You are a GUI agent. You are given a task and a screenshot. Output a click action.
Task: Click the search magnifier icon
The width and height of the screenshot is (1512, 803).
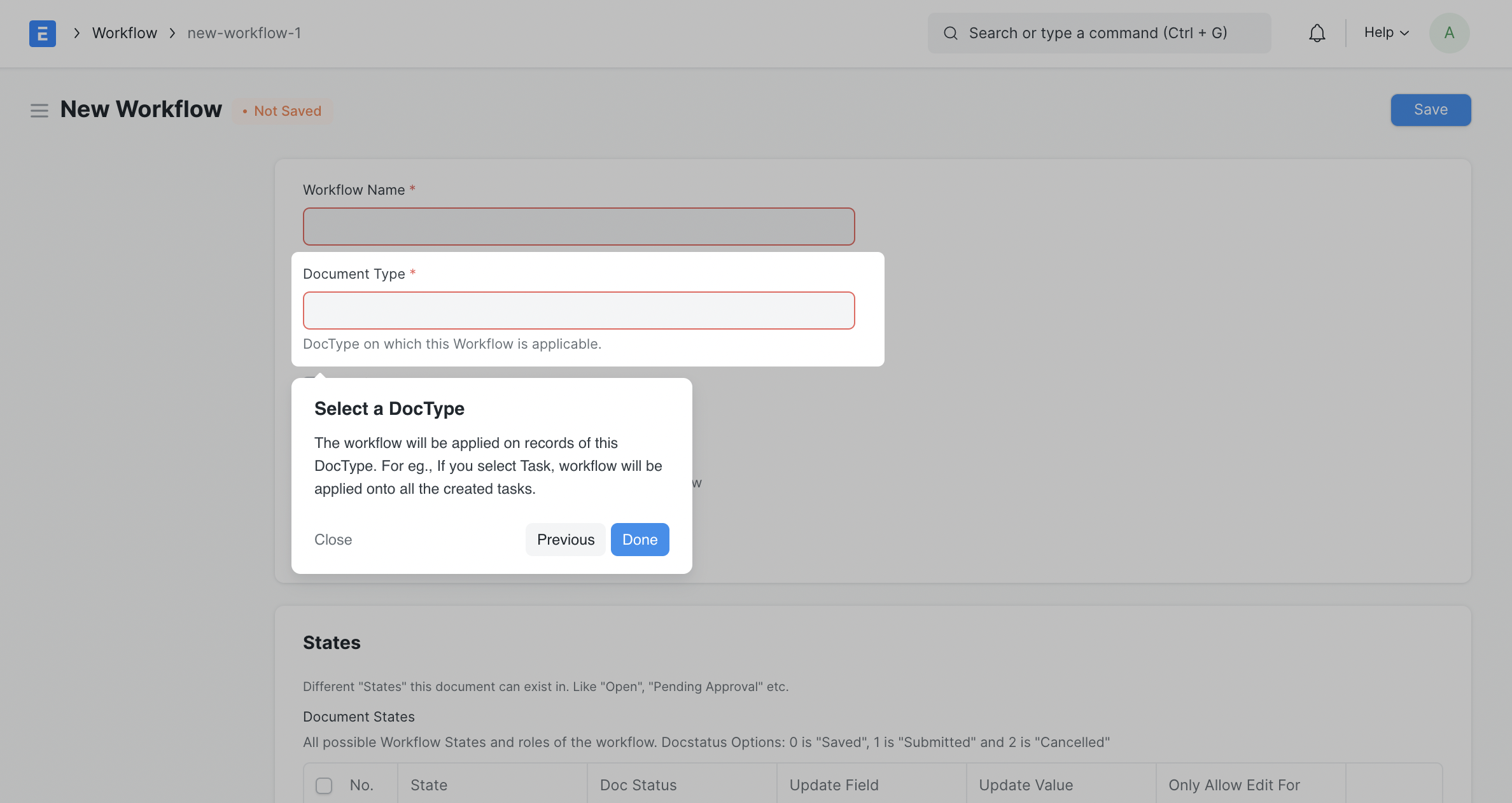click(x=950, y=33)
